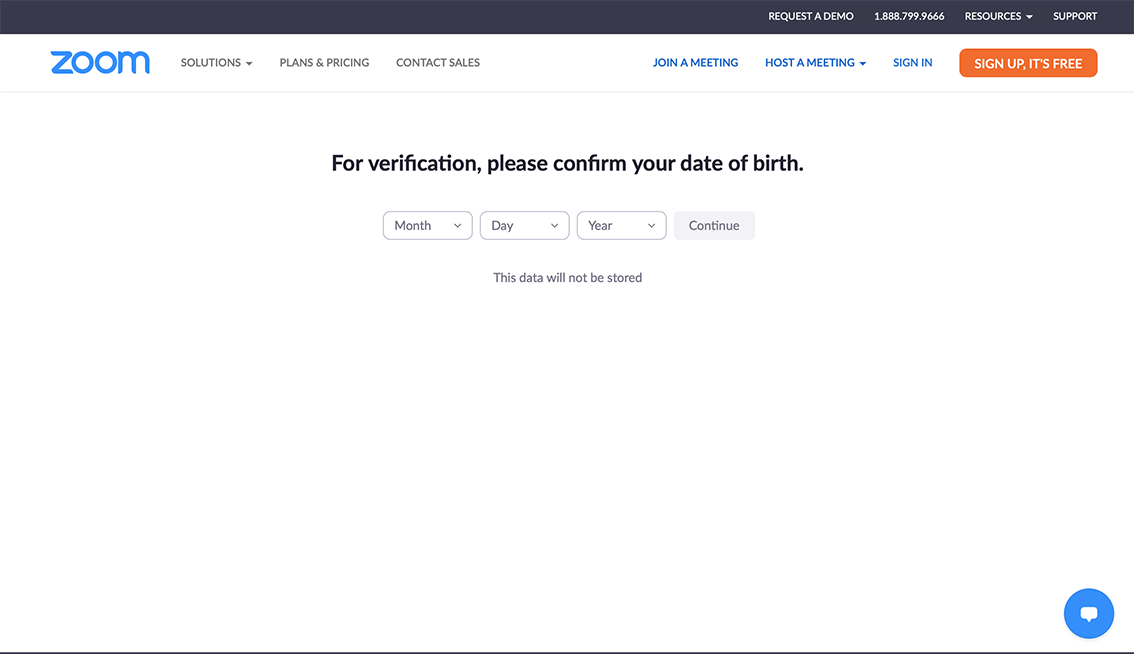Click the Sign In link

click(x=912, y=62)
